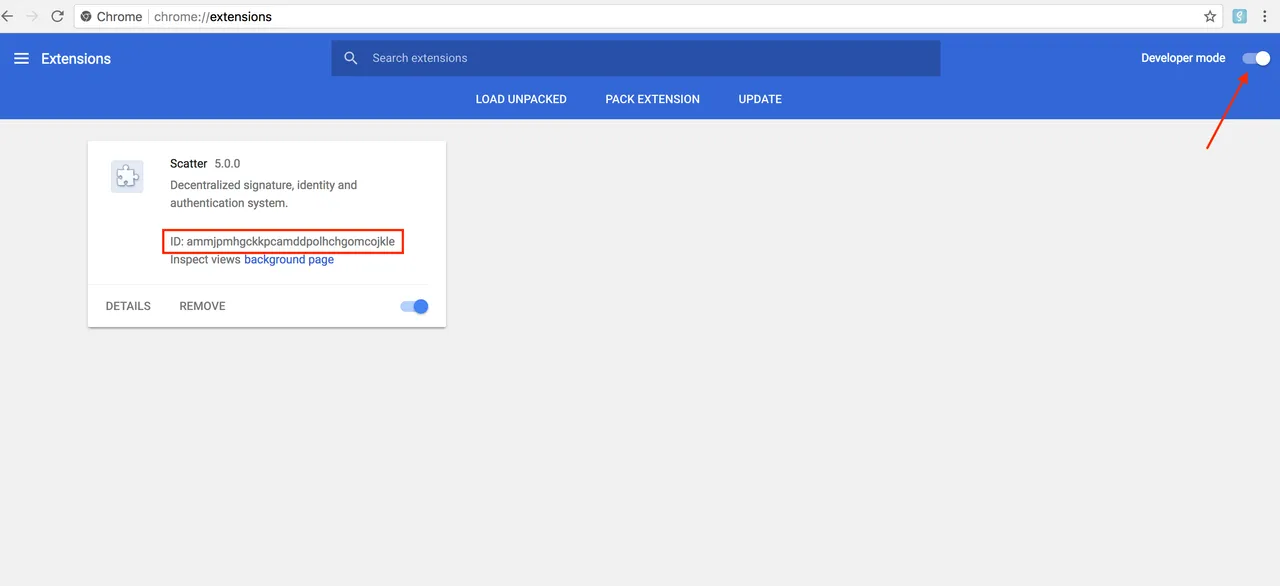
Task: Click the search magnifier icon
Action: [x=351, y=58]
